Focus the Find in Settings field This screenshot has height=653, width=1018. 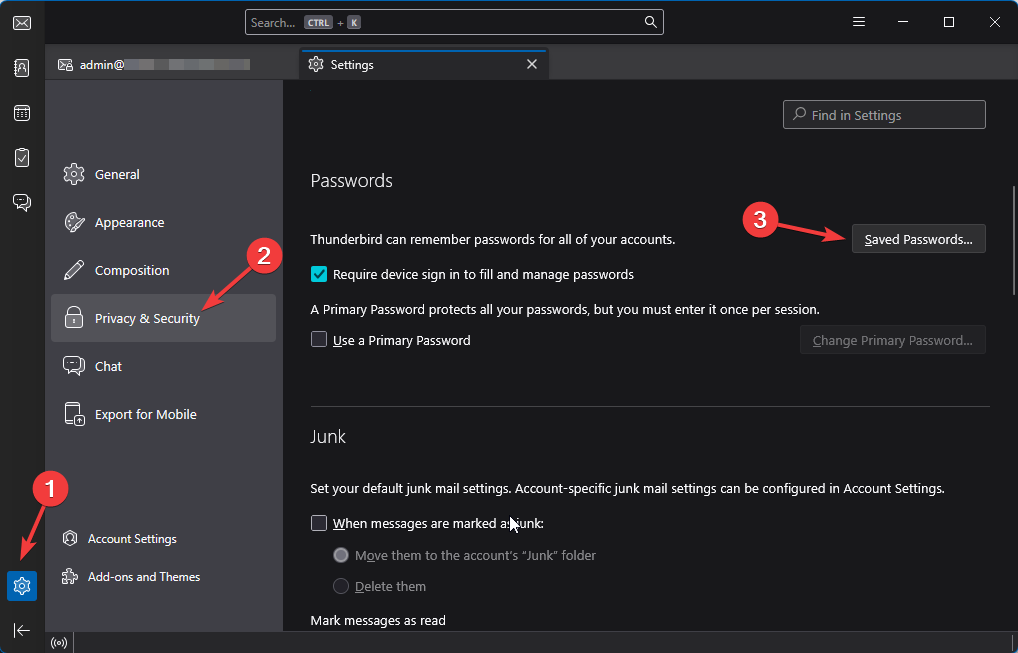pos(884,115)
